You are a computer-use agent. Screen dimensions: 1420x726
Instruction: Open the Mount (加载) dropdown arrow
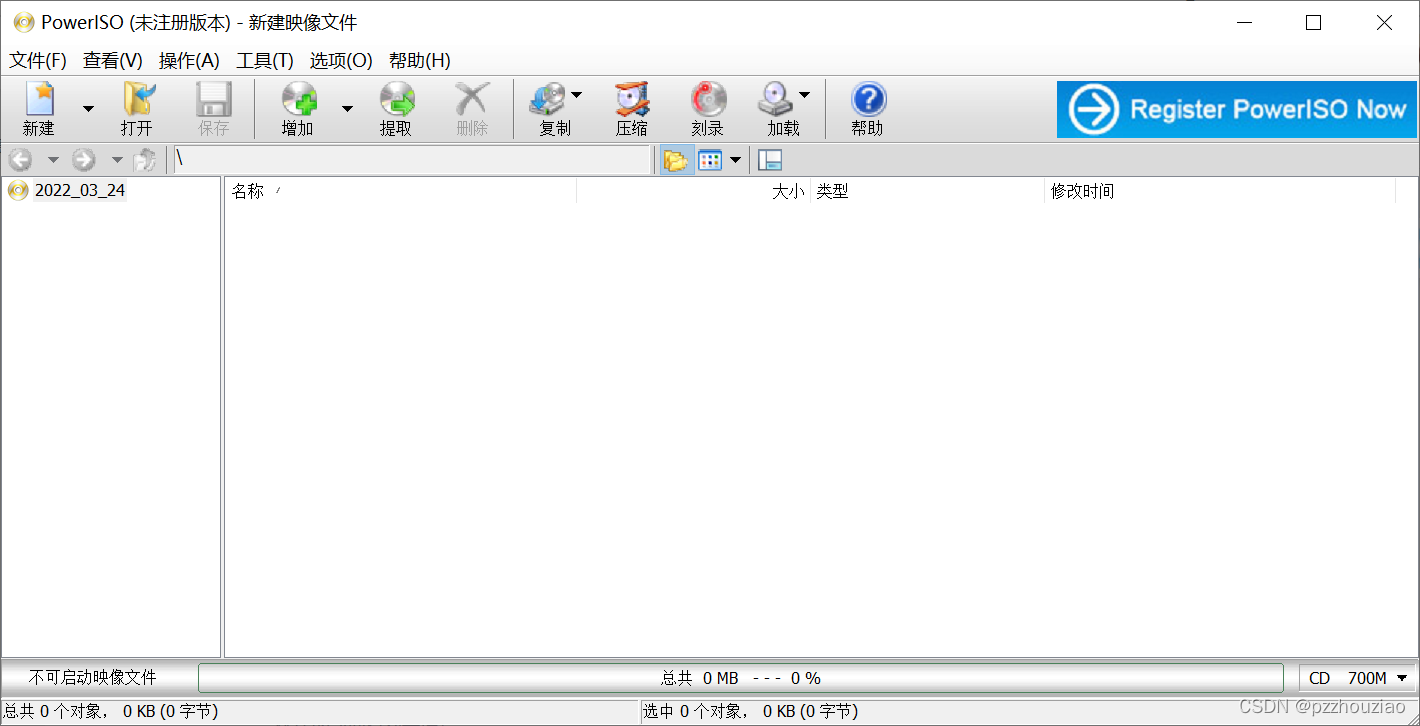804,95
